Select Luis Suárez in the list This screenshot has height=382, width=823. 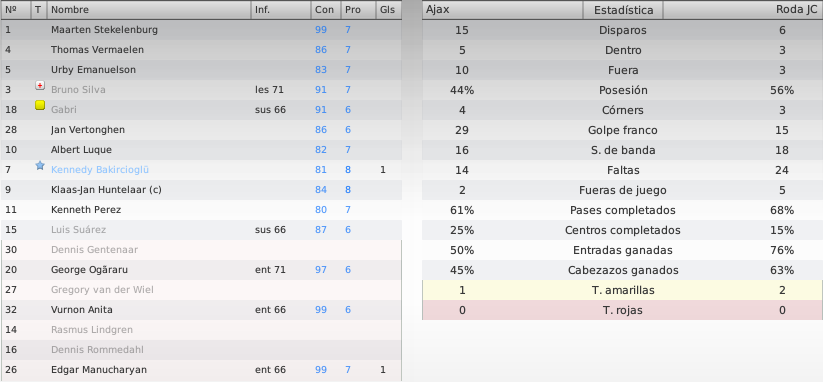click(x=201, y=230)
